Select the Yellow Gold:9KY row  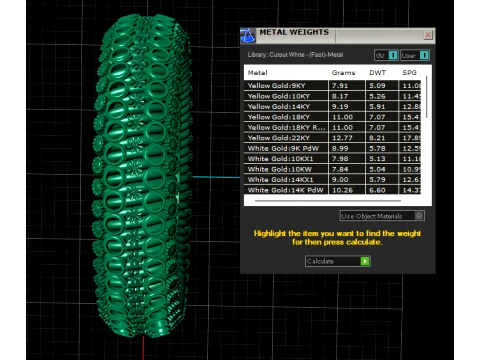click(332, 86)
